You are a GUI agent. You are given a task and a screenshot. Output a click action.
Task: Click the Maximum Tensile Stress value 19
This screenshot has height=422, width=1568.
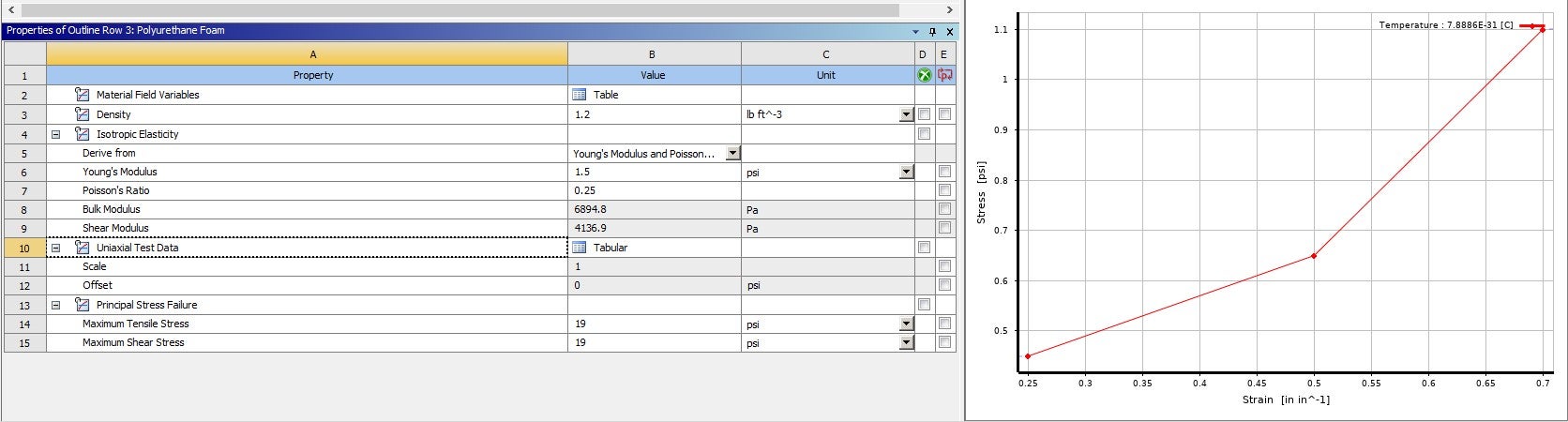tap(580, 324)
